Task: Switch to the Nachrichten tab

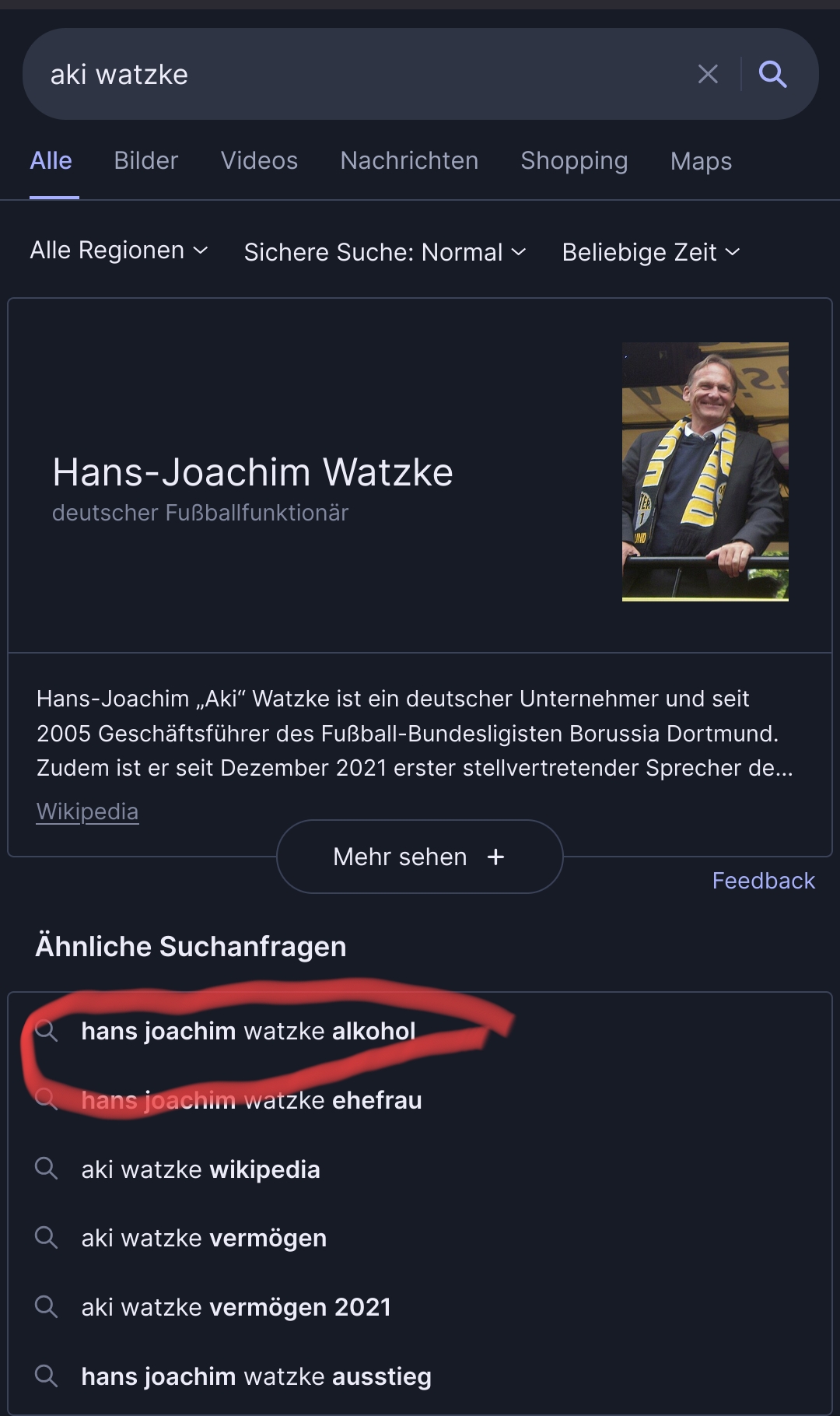Action: click(x=409, y=160)
